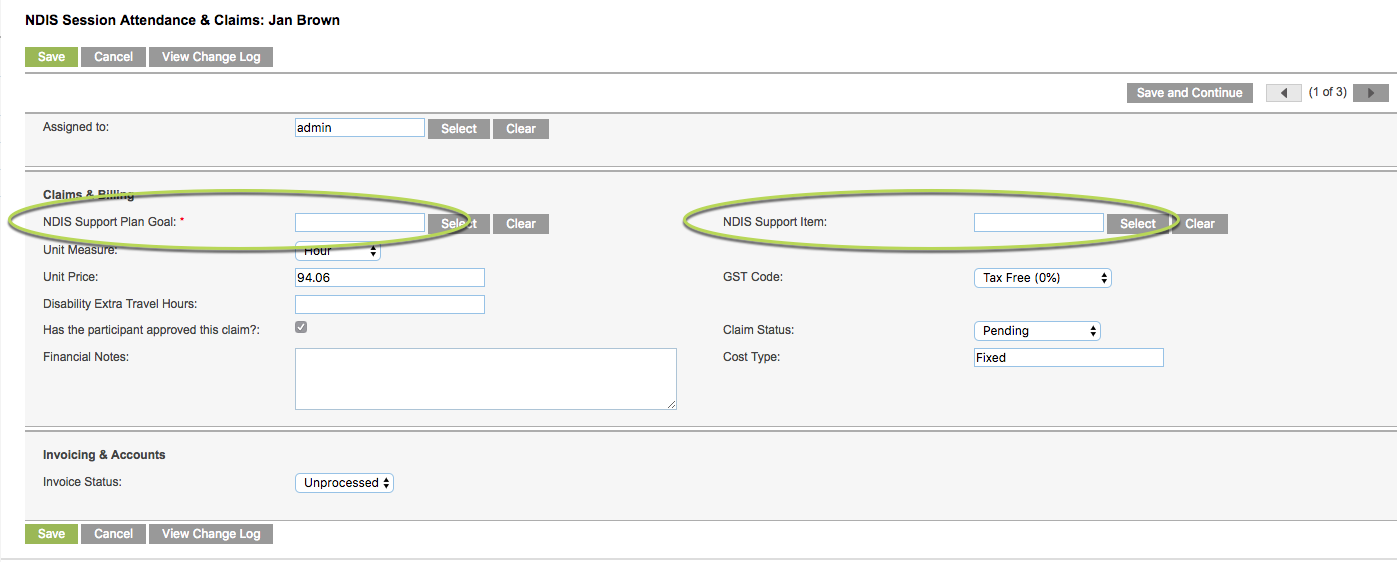
Task: Click the Cost Type field
Action: [x=1069, y=357]
